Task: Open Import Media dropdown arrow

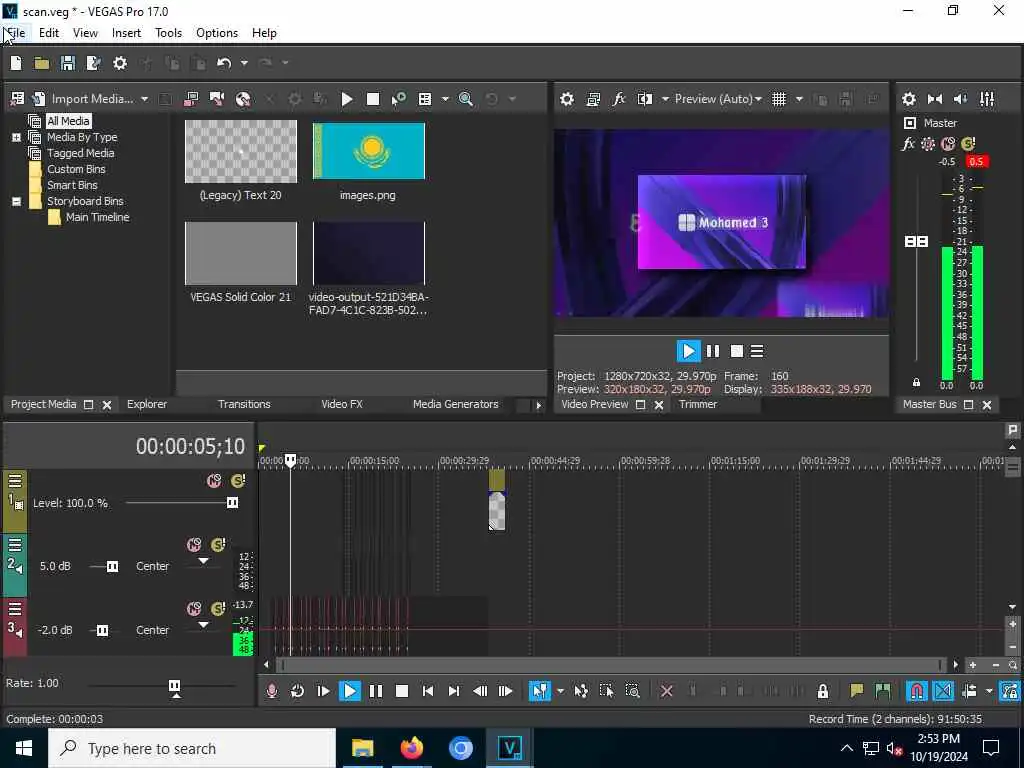Action: 144,99
